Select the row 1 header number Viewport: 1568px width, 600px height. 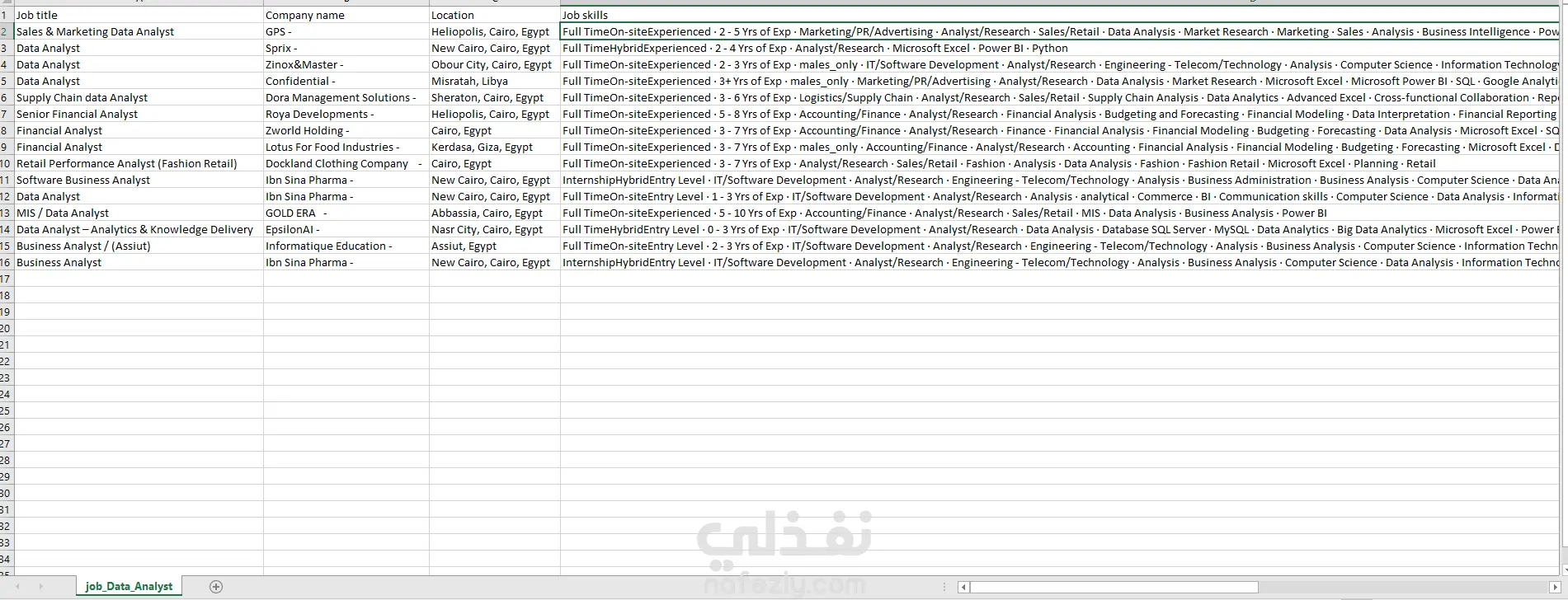click(x=7, y=15)
